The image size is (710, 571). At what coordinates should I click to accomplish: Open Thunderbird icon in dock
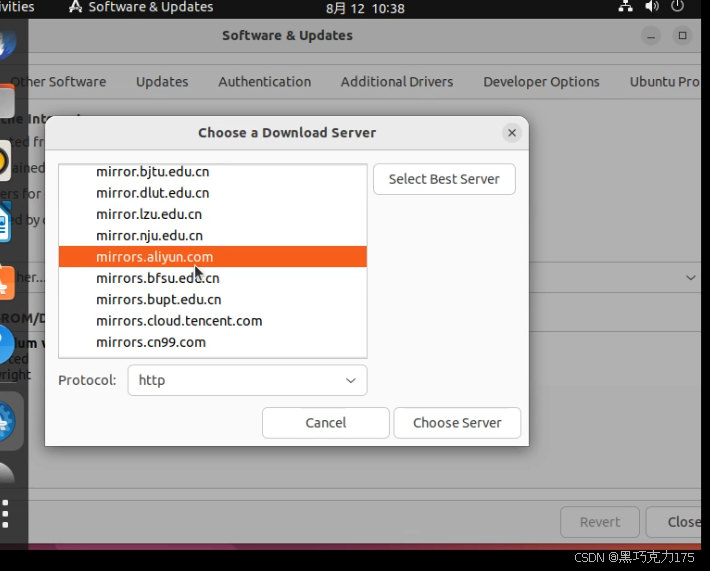pos(8,45)
